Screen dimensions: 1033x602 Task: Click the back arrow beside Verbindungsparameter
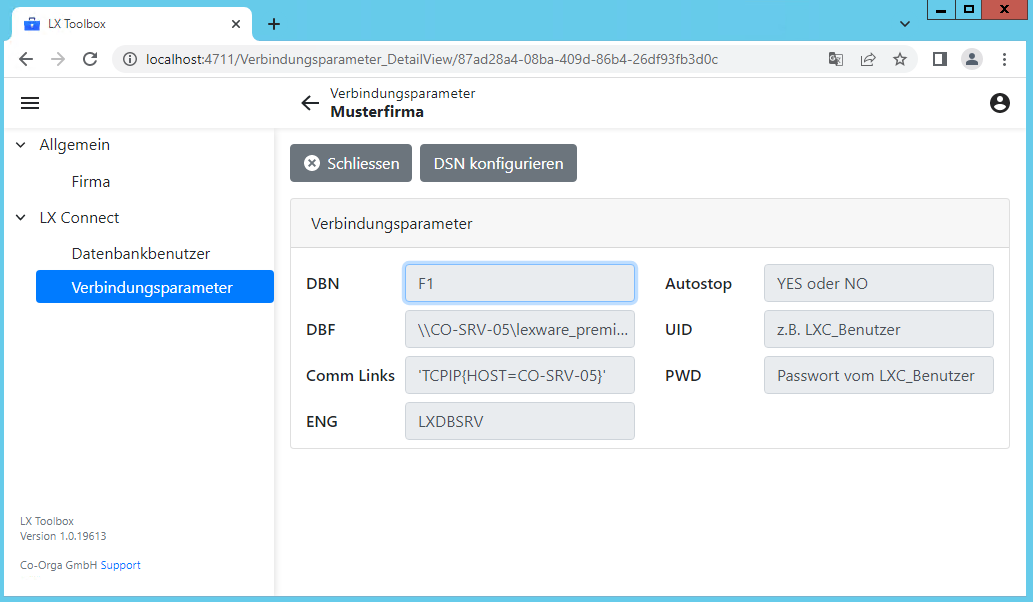(310, 103)
